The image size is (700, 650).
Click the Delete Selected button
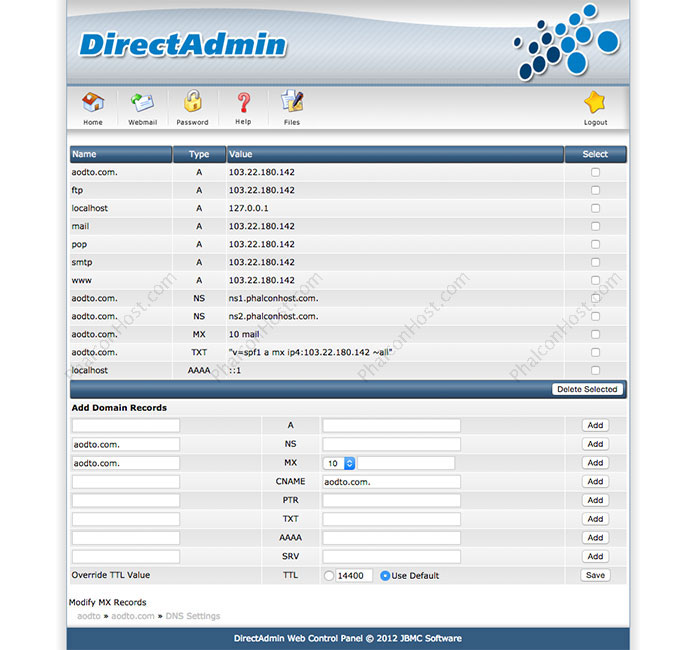pos(587,389)
